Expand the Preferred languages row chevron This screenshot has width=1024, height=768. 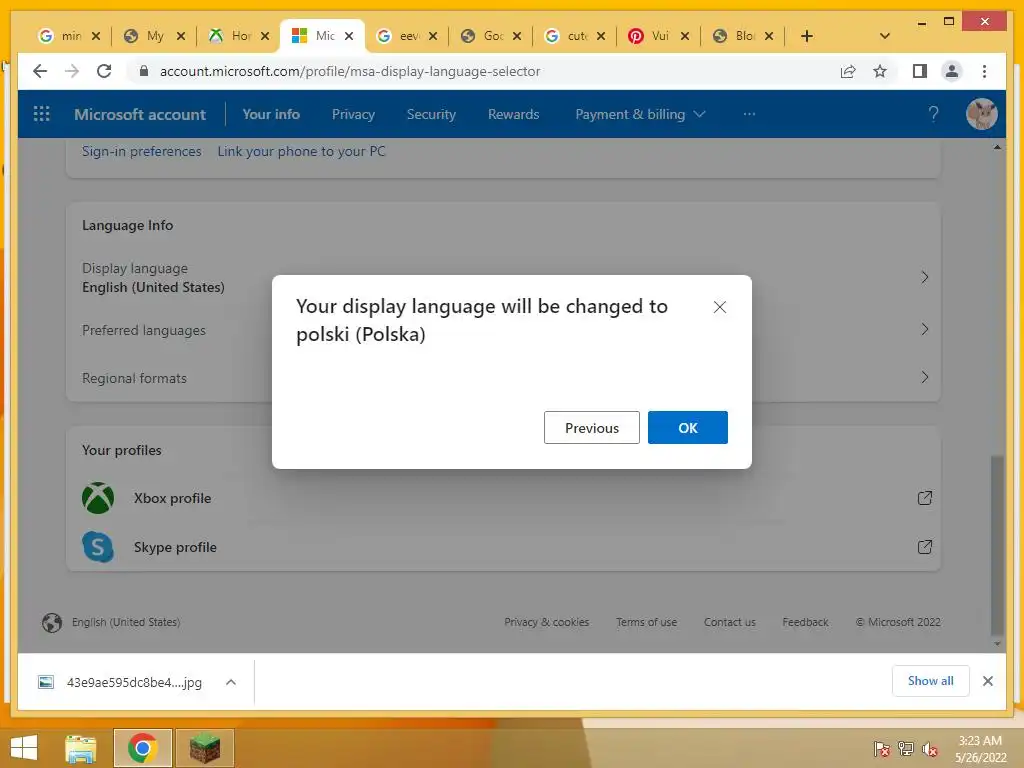click(924, 329)
